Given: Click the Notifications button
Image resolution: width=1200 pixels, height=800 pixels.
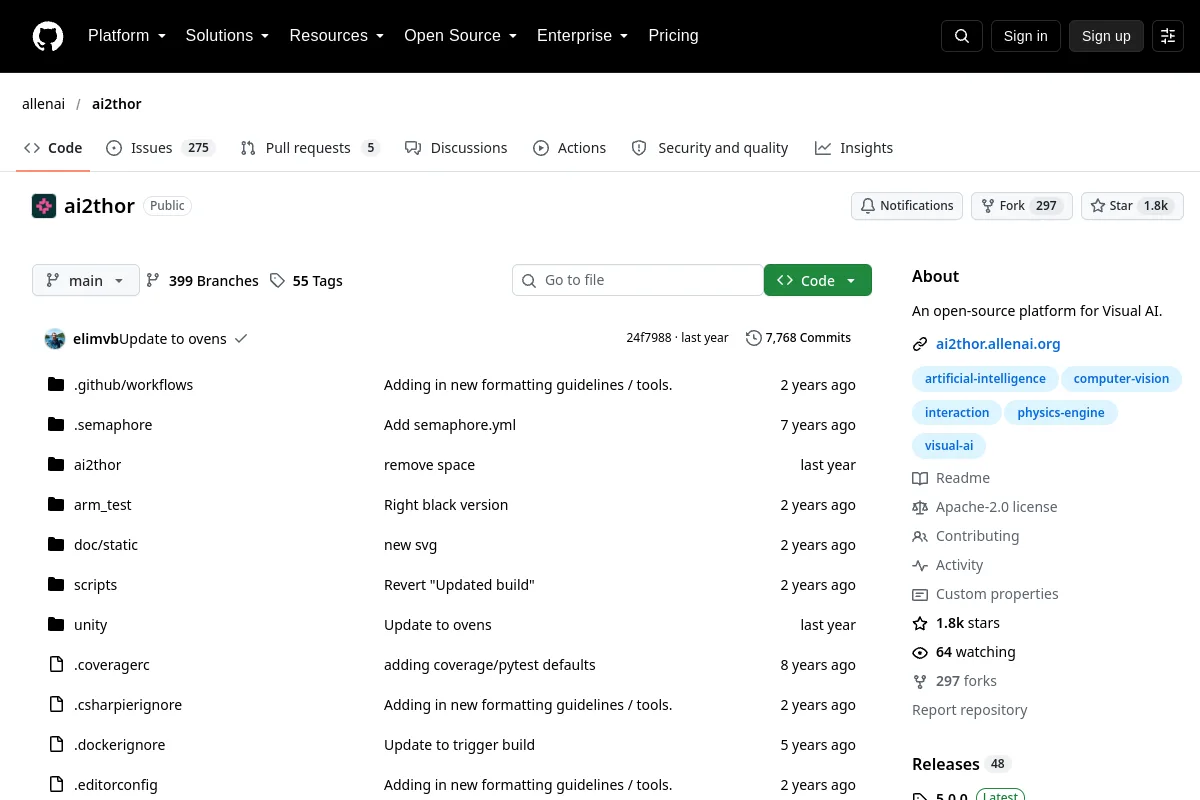Looking at the screenshot, I should tap(907, 206).
